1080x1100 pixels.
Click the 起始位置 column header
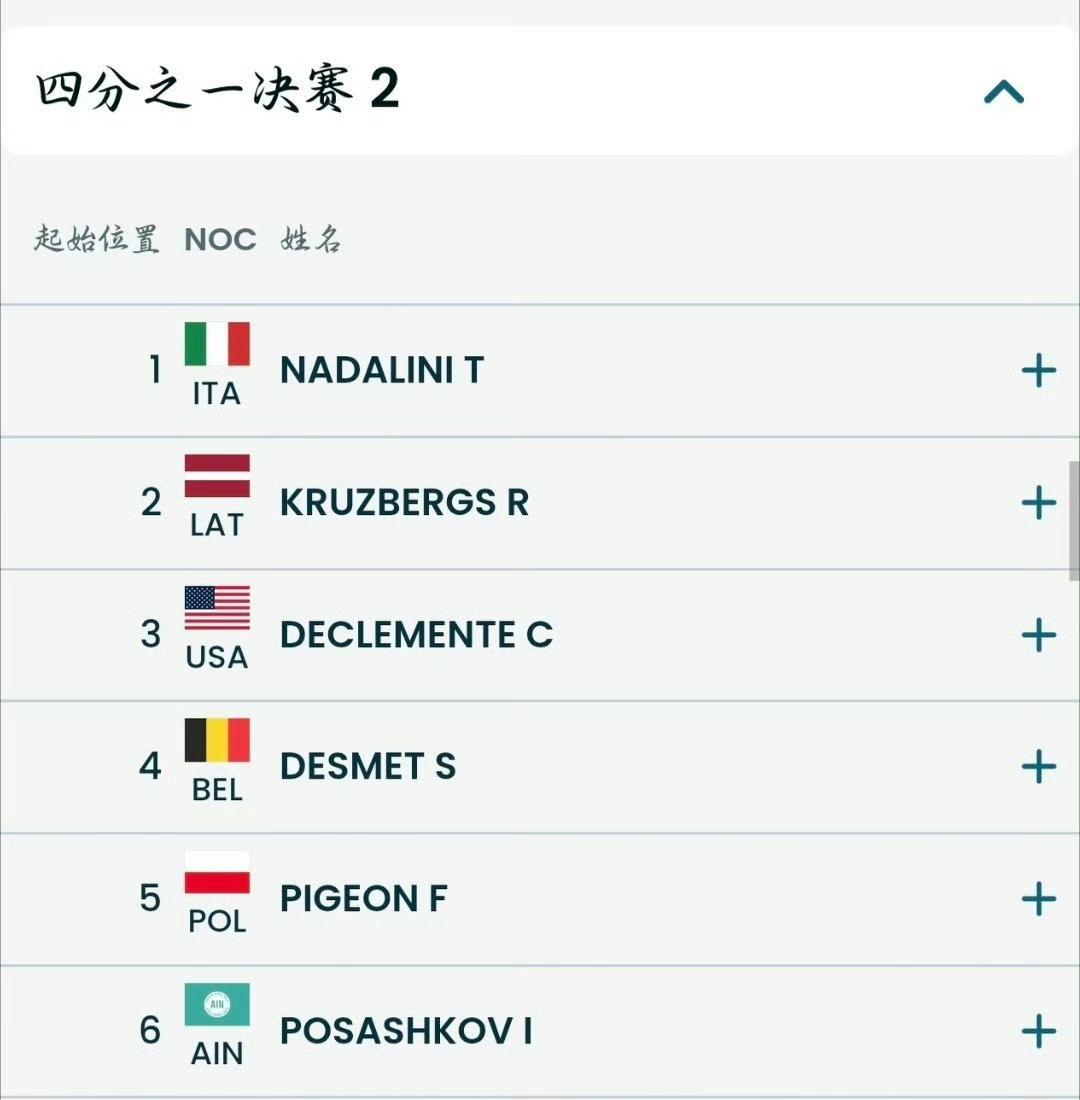click(x=97, y=239)
